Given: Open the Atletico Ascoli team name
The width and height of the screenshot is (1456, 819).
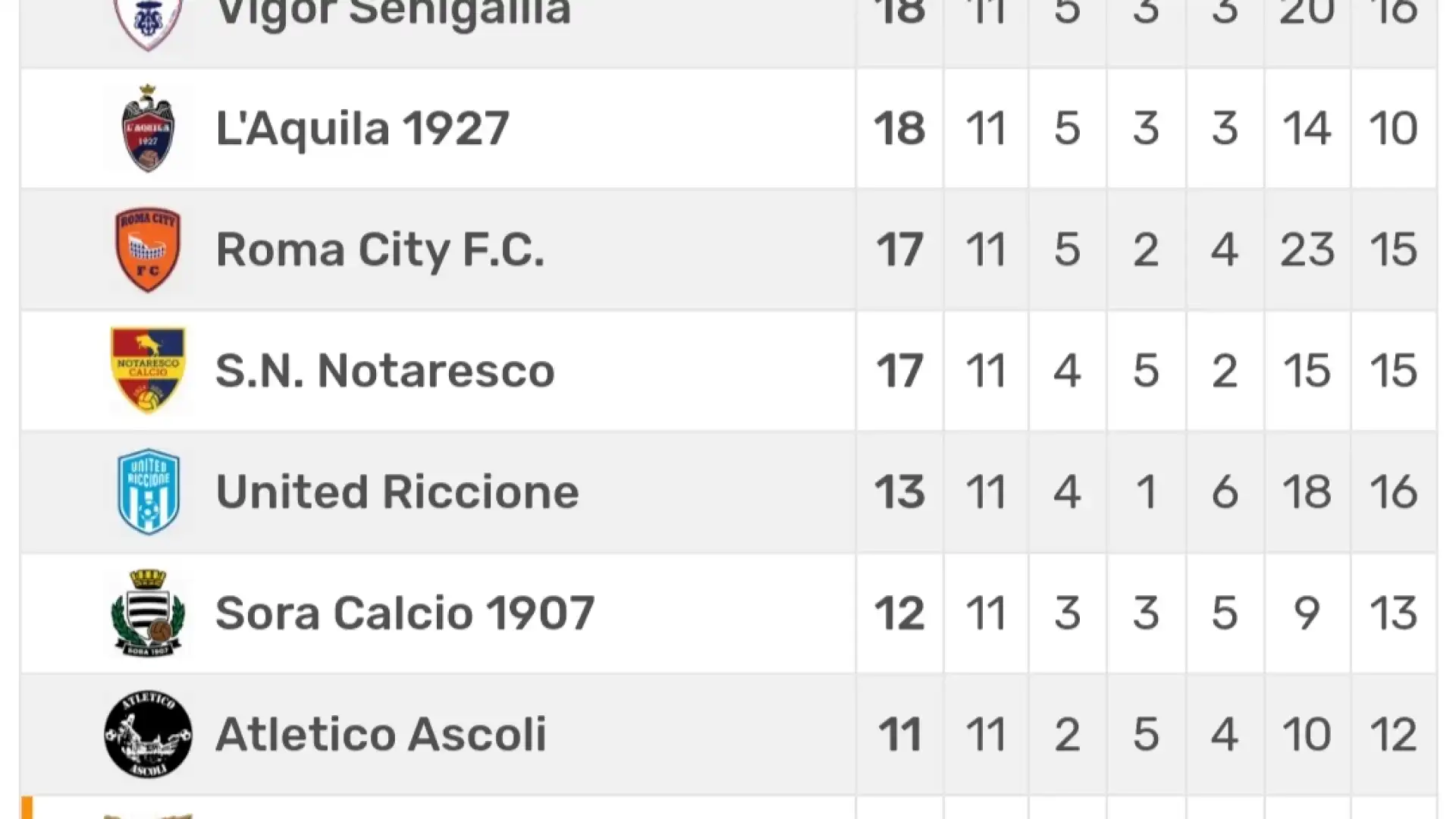Looking at the screenshot, I should coord(381,735).
